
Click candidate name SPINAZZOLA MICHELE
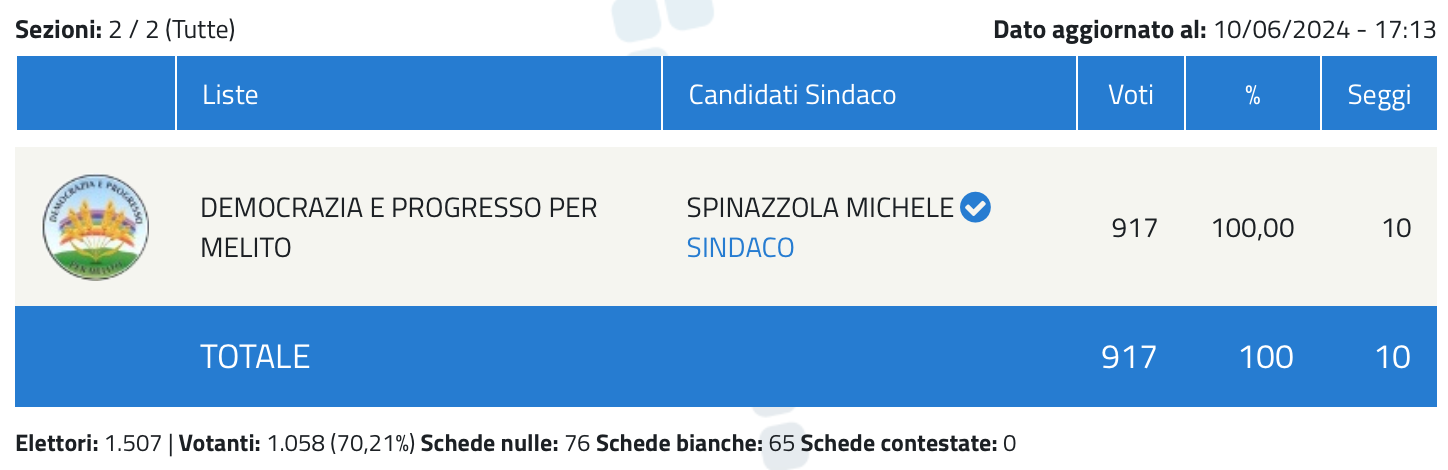[820, 208]
